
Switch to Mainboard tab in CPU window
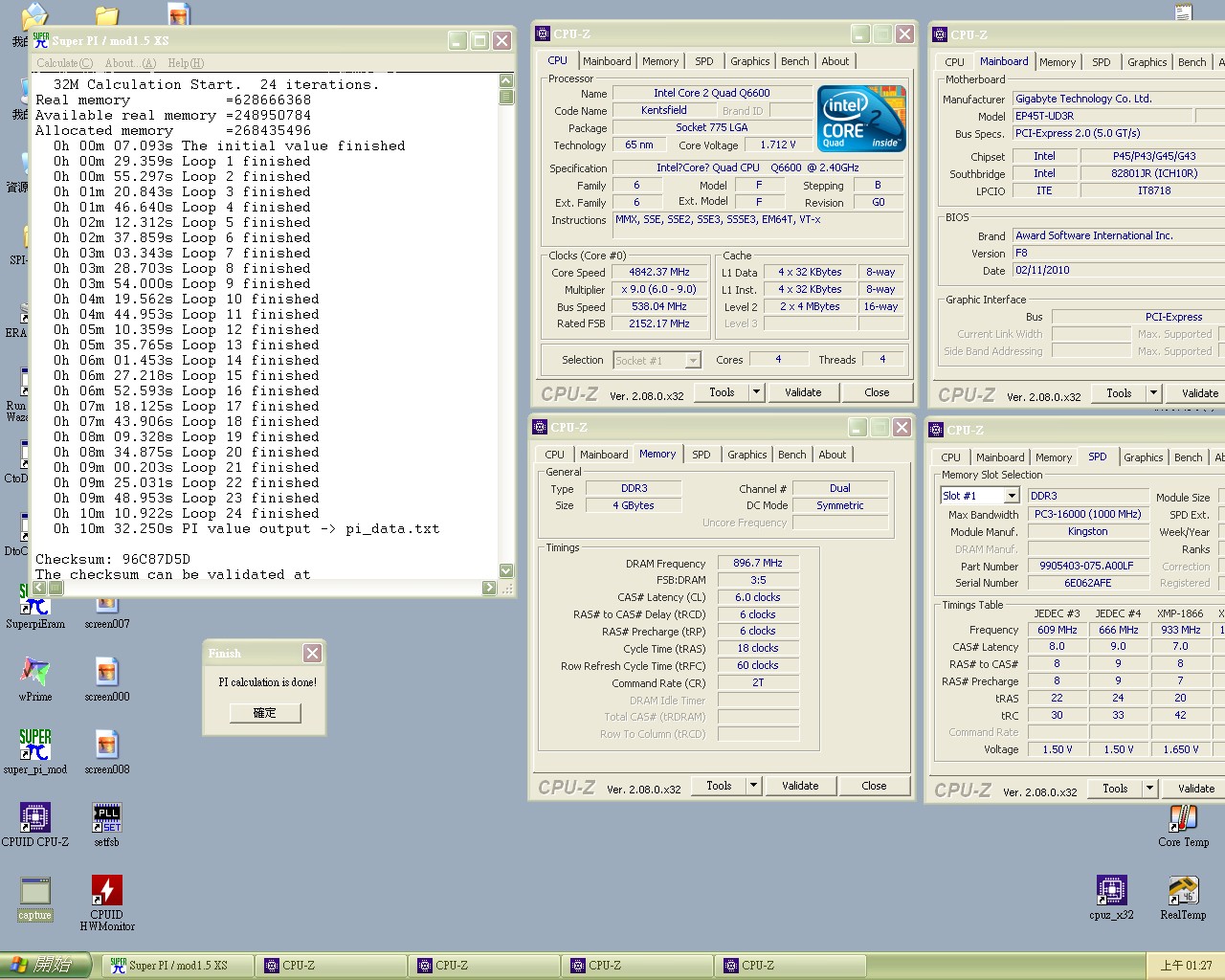[x=607, y=61]
